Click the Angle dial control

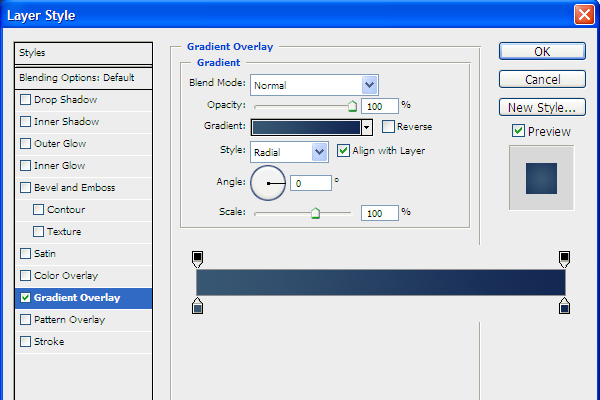tap(268, 183)
